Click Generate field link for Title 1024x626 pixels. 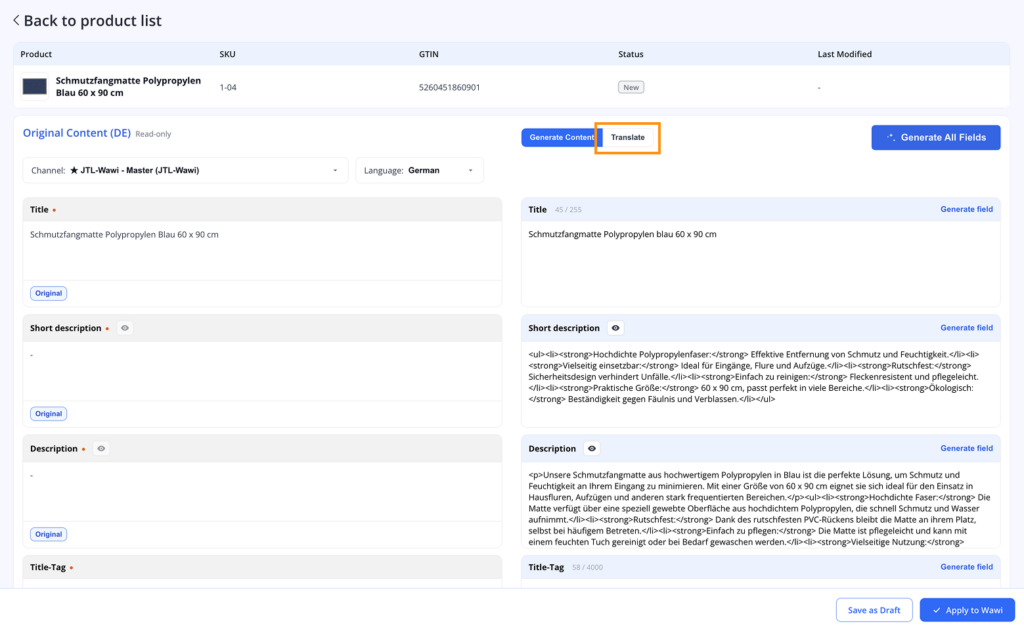967,210
